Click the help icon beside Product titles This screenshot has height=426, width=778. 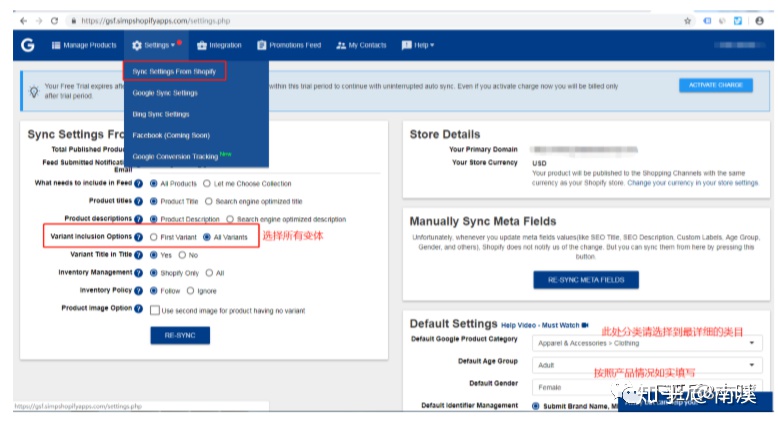pyautogui.click(x=138, y=201)
